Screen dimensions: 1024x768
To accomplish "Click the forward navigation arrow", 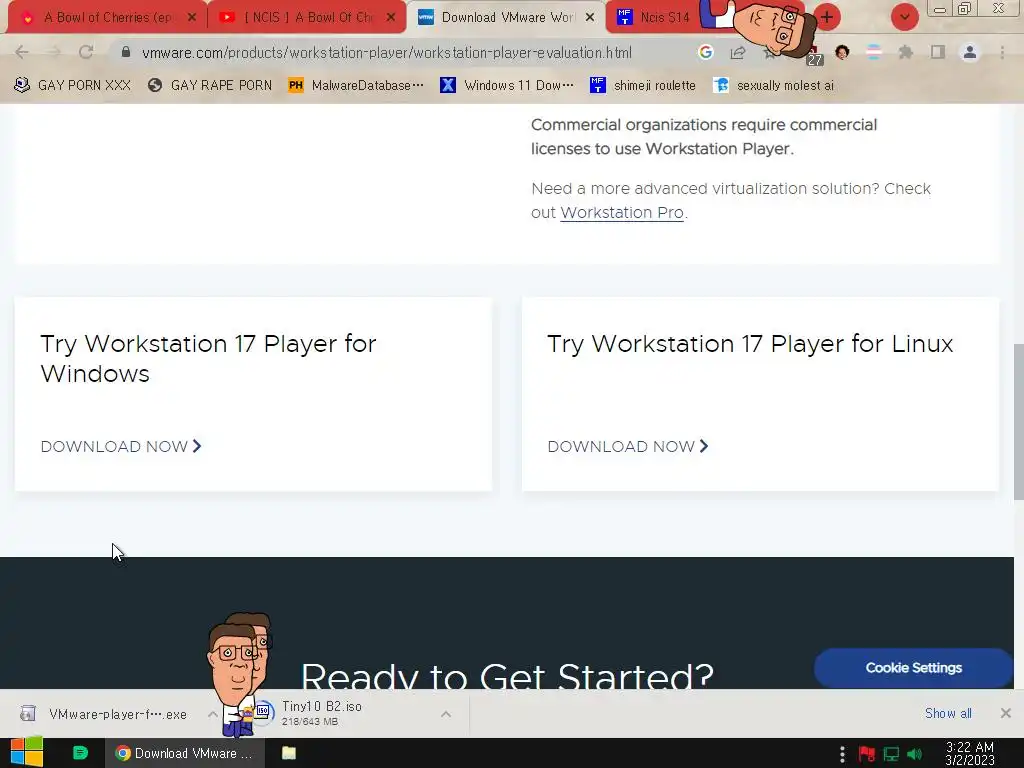I will coord(54,52).
